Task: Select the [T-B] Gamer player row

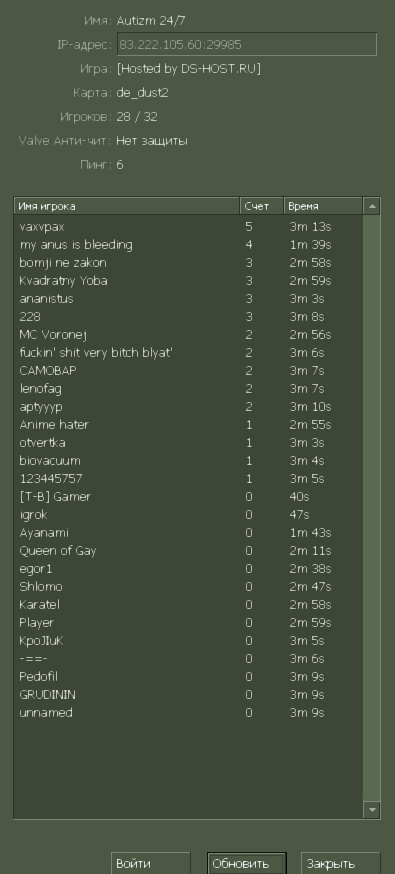Action: (x=188, y=497)
